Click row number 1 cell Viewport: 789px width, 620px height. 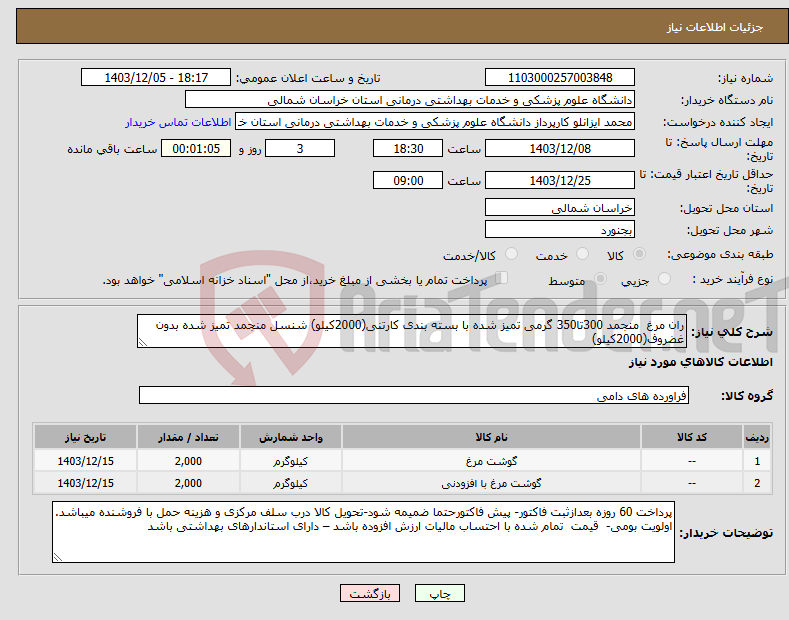click(x=757, y=461)
